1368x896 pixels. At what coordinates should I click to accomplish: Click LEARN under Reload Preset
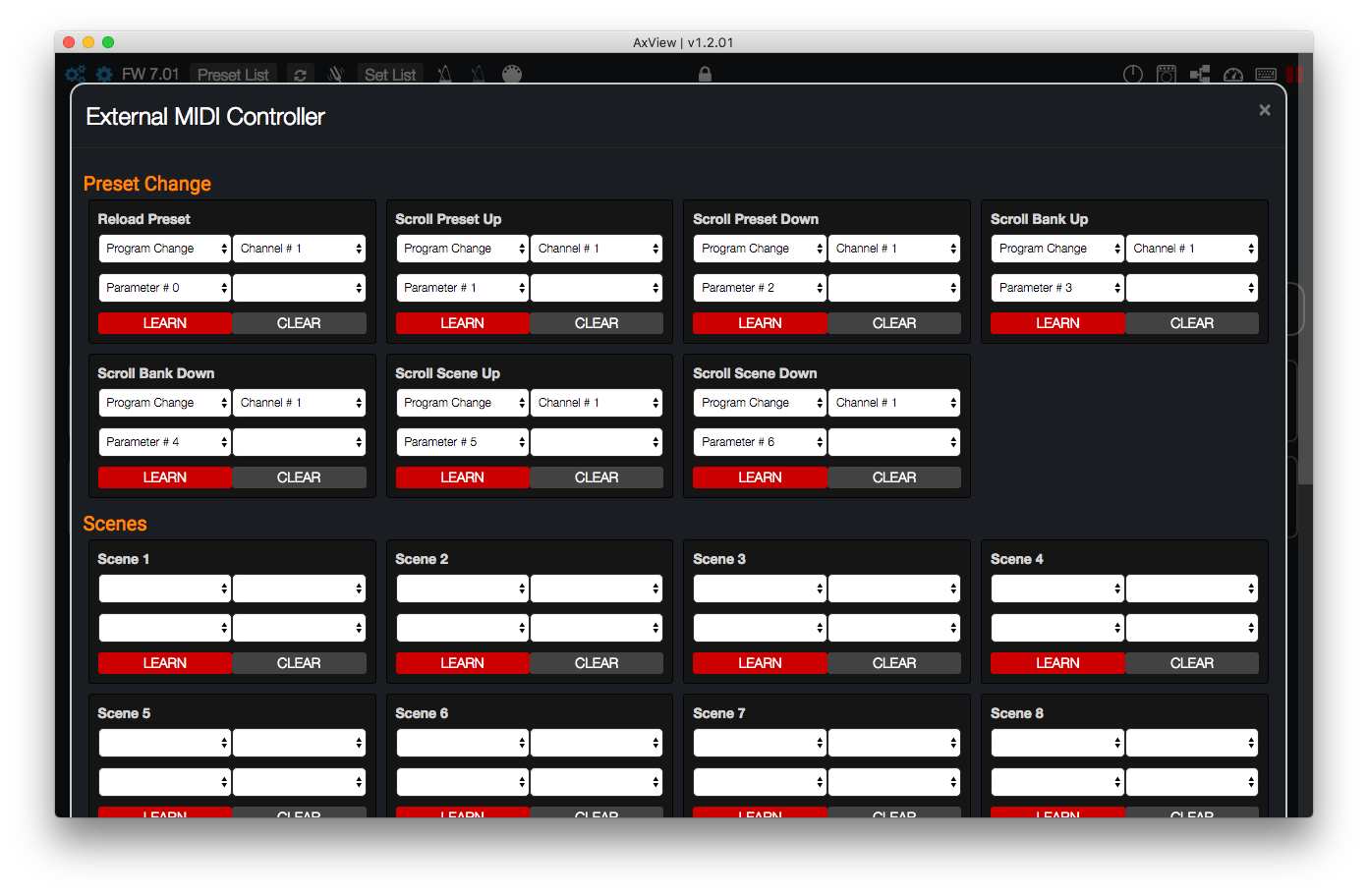coord(164,323)
